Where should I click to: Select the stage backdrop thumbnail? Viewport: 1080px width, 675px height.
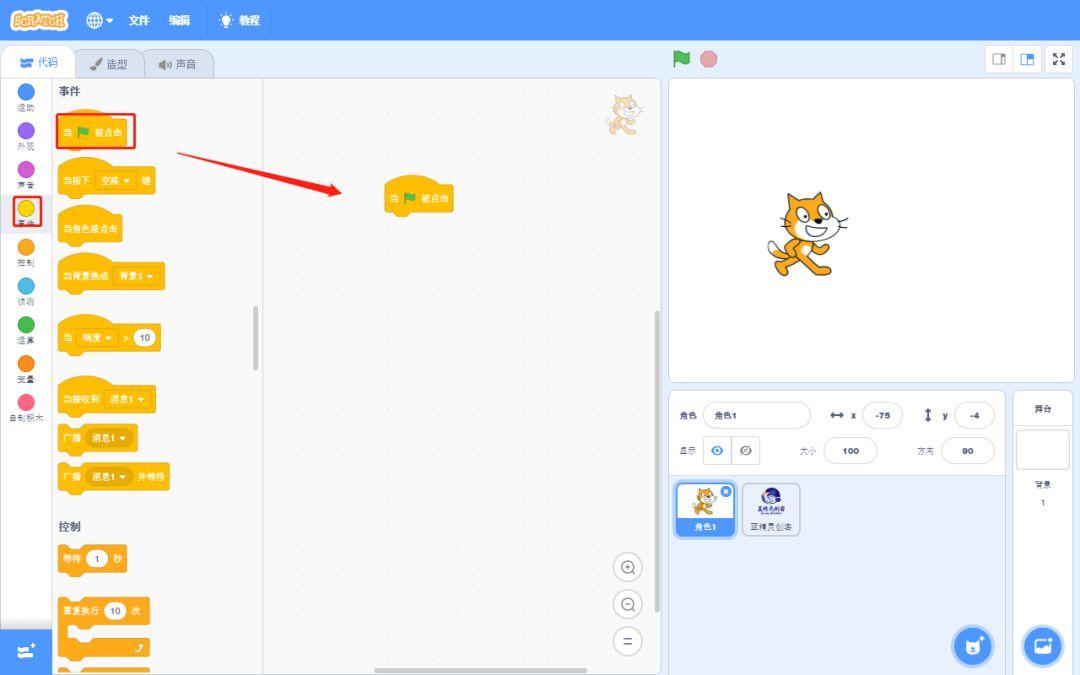[x=1043, y=450]
